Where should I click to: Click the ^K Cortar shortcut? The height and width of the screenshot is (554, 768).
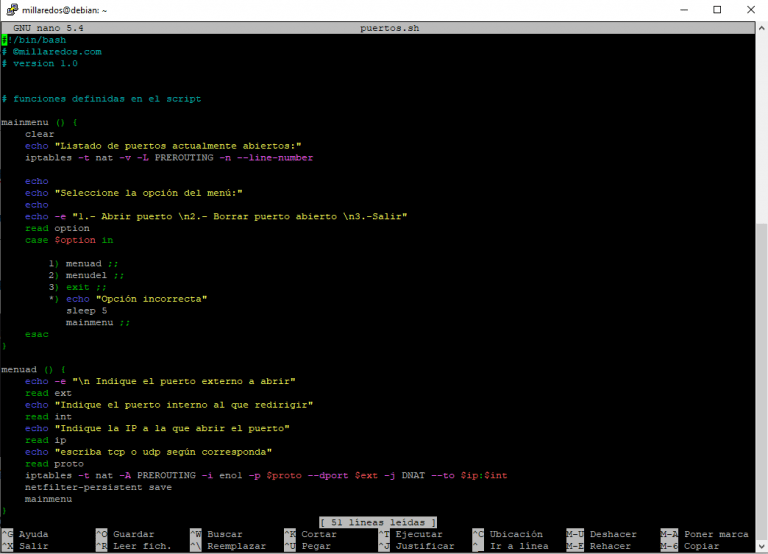point(311,534)
